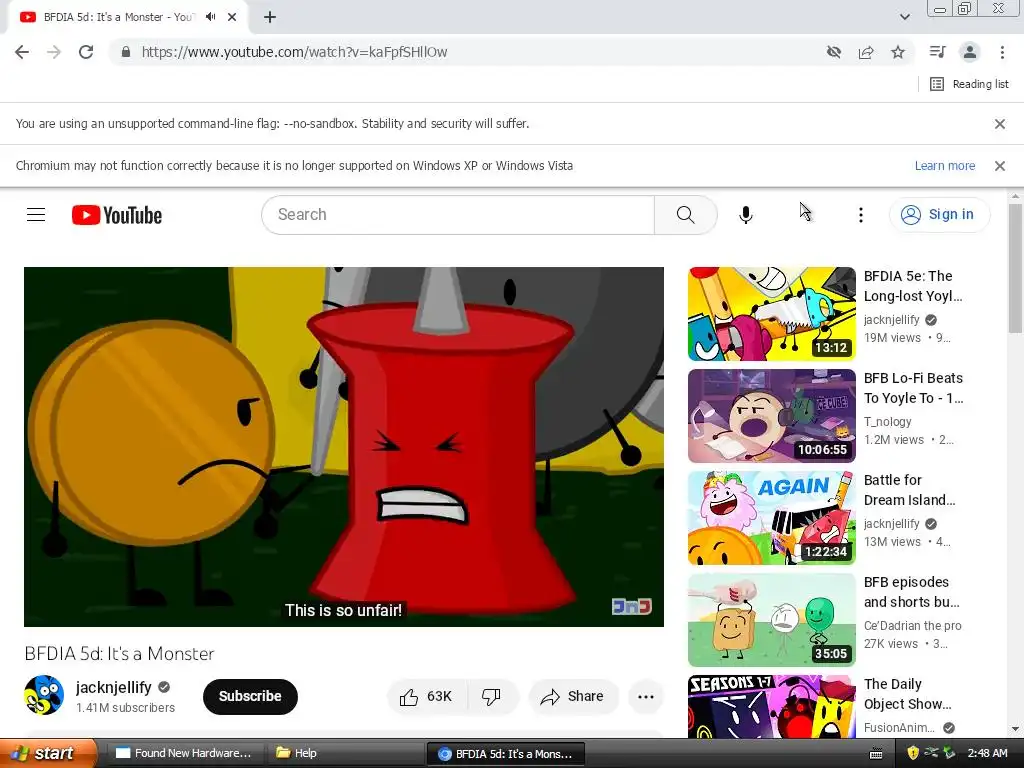Open BFB episodes and shorts thumbnail

771,620
